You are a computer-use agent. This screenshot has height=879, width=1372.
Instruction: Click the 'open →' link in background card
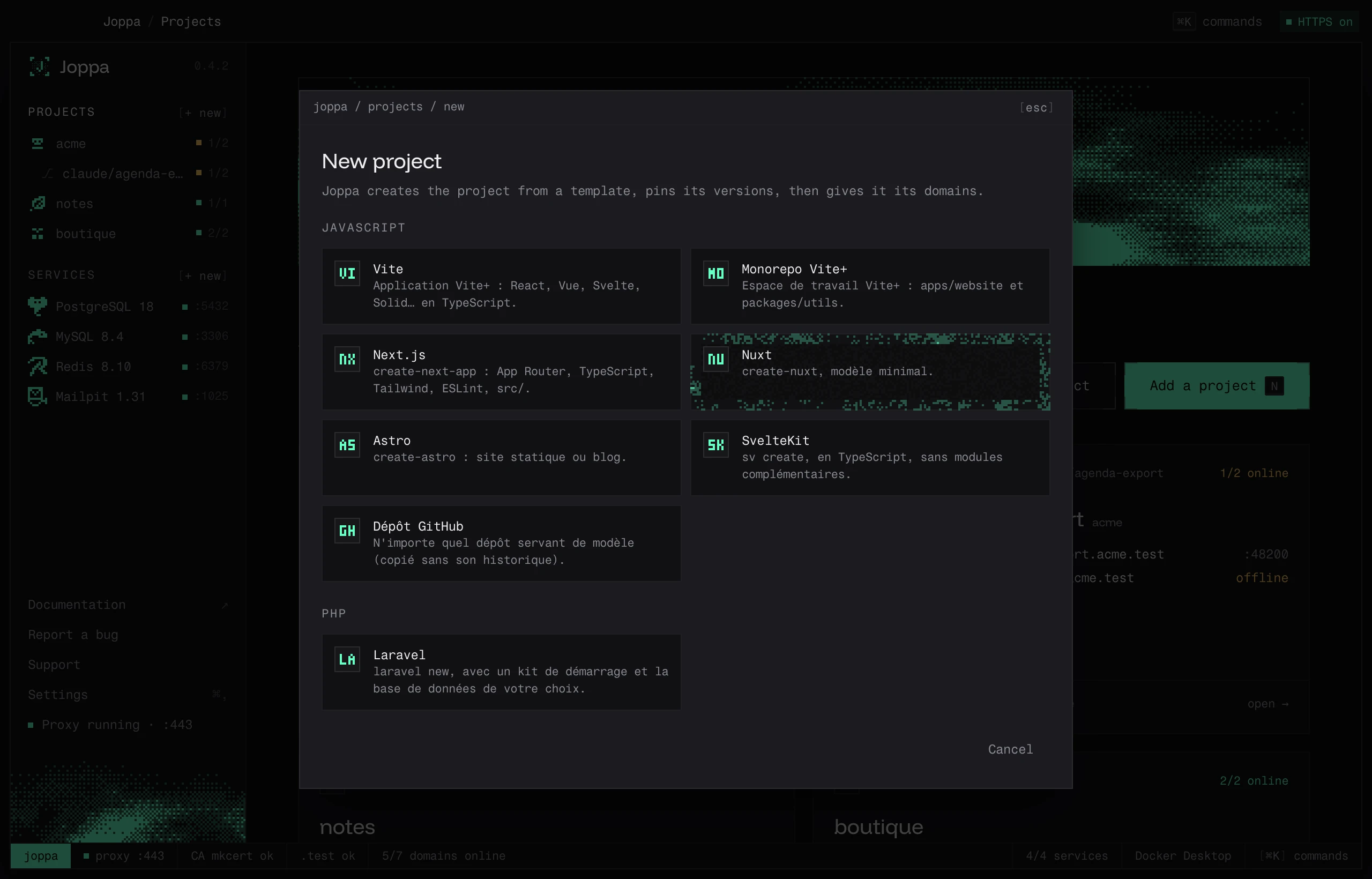tap(1267, 704)
